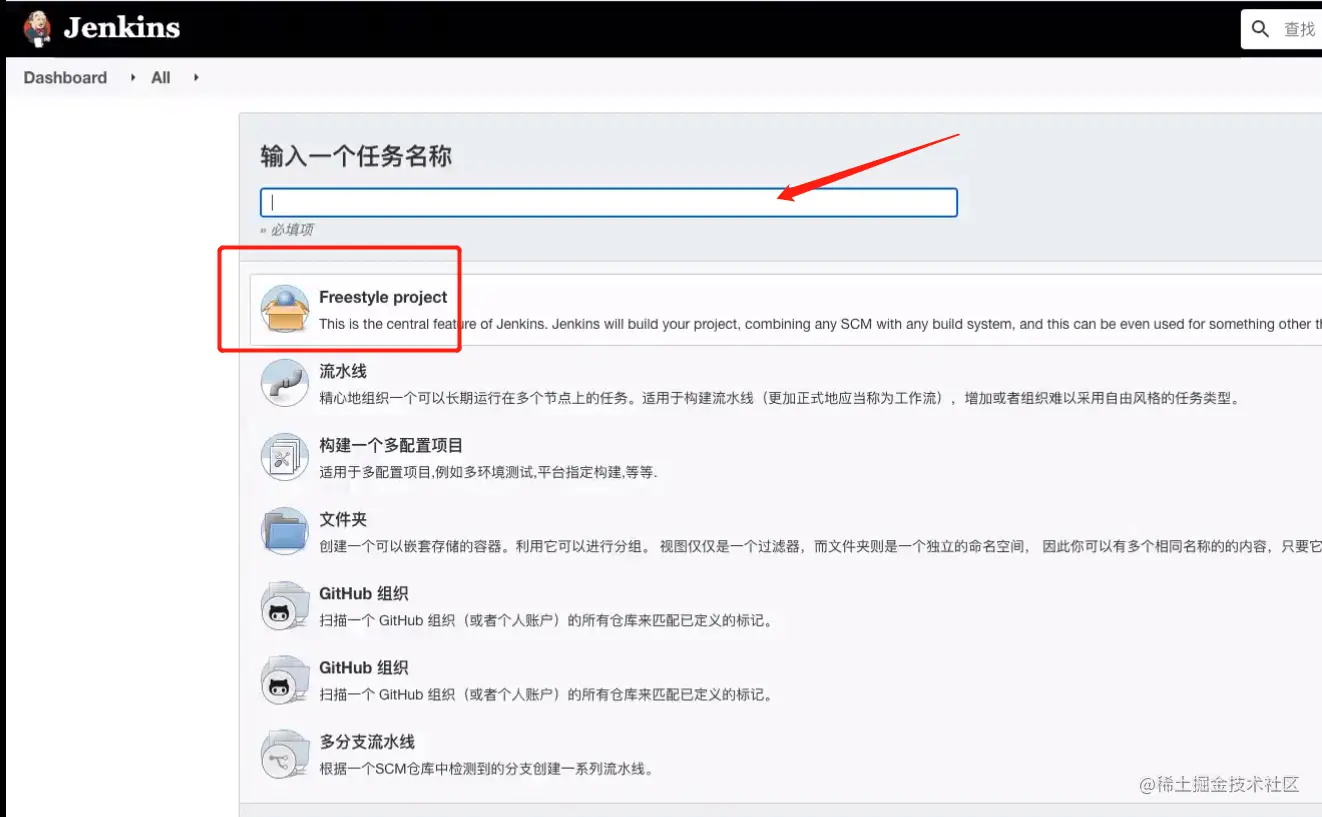The height and width of the screenshot is (817, 1322).
Task: Expand the arrow after All breadcrumb
Action: [x=196, y=77]
